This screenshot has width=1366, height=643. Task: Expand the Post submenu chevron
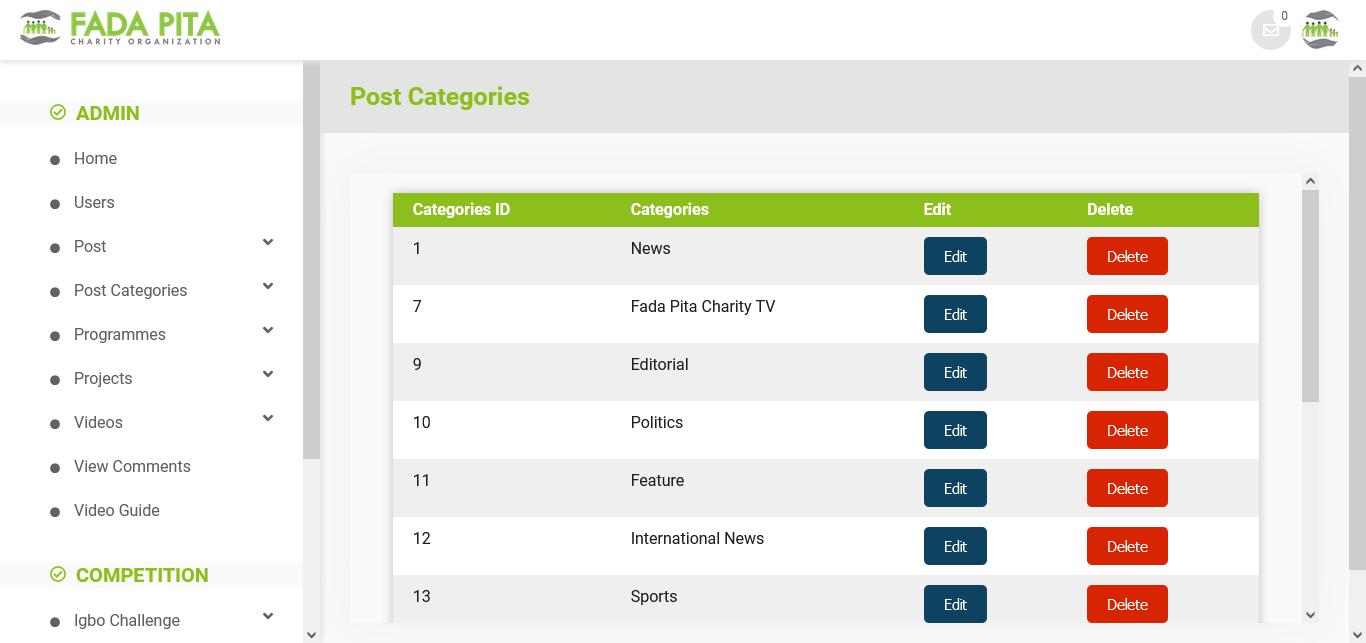coord(268,243)
